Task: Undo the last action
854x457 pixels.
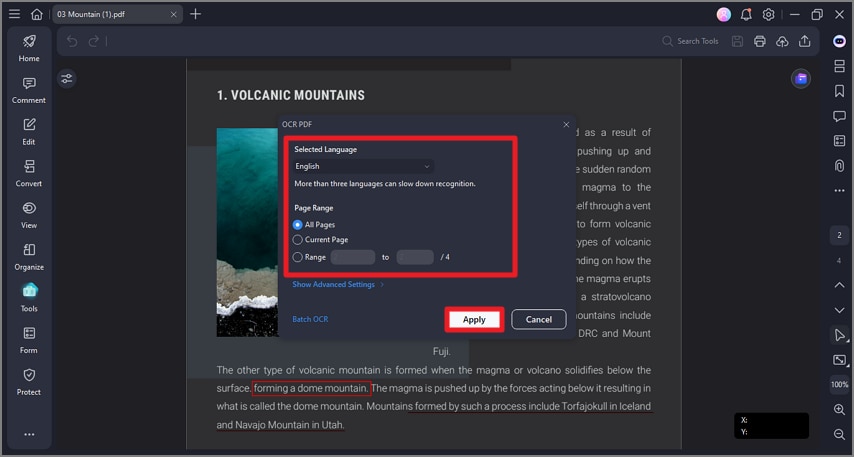Action: [72, 41]
